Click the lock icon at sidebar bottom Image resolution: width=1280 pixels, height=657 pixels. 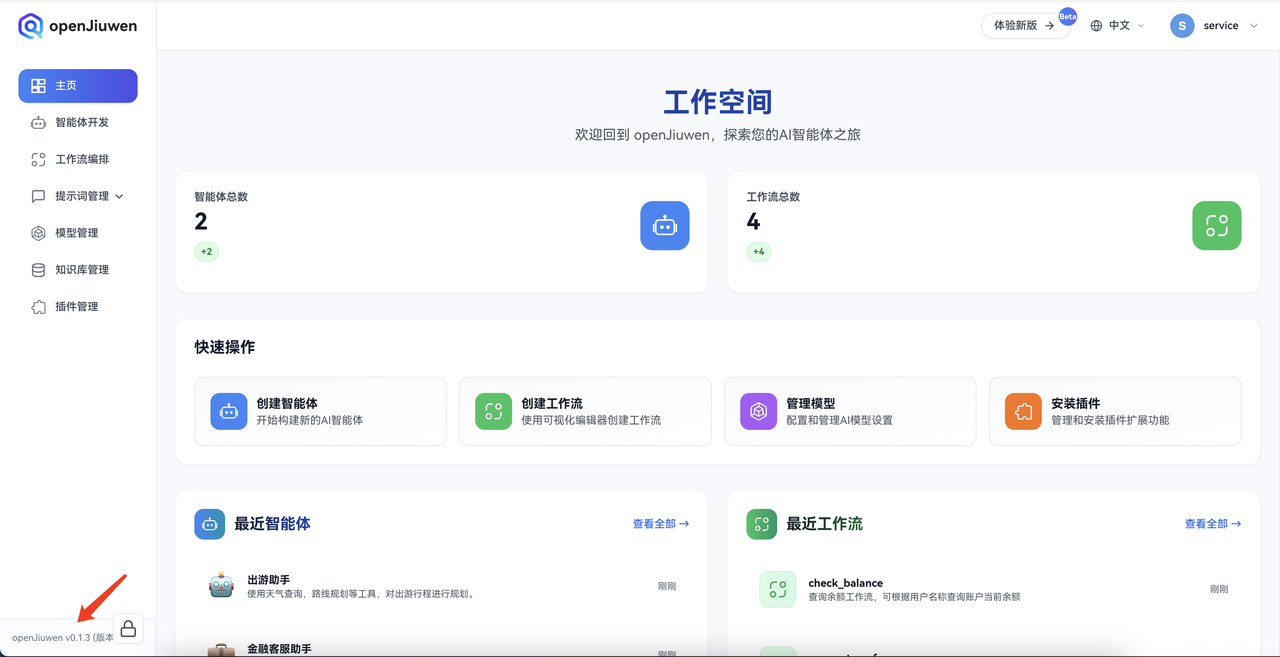click(x=128, y=629)
